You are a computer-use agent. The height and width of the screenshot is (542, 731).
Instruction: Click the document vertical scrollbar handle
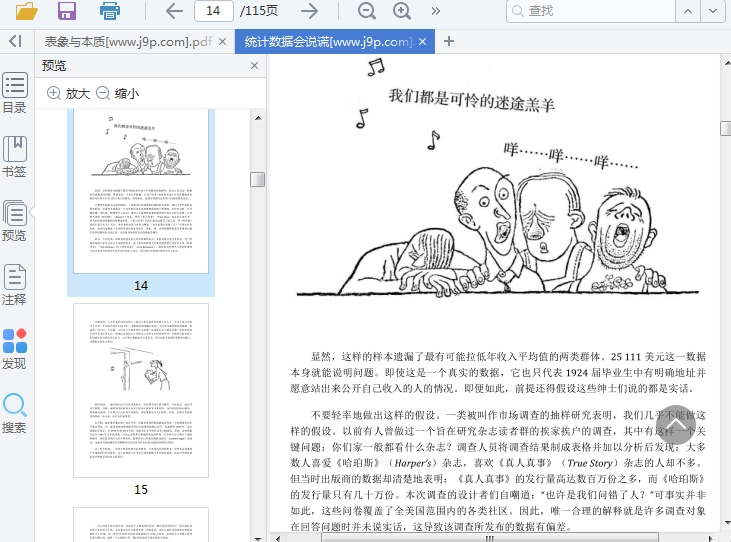pyautogui.click(x=726, y=128)
